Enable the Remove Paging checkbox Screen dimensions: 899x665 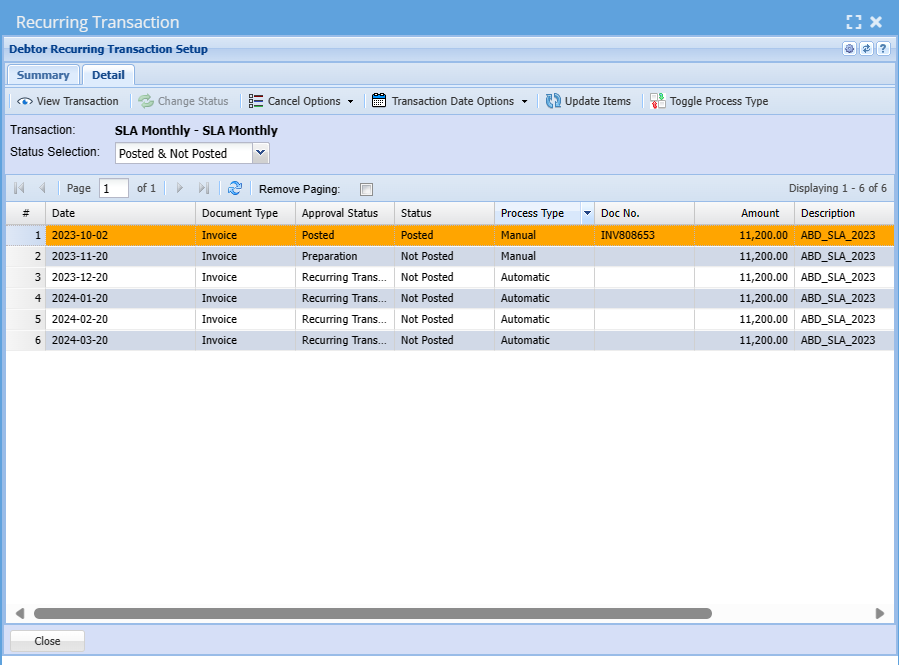(x=366, y=189)
